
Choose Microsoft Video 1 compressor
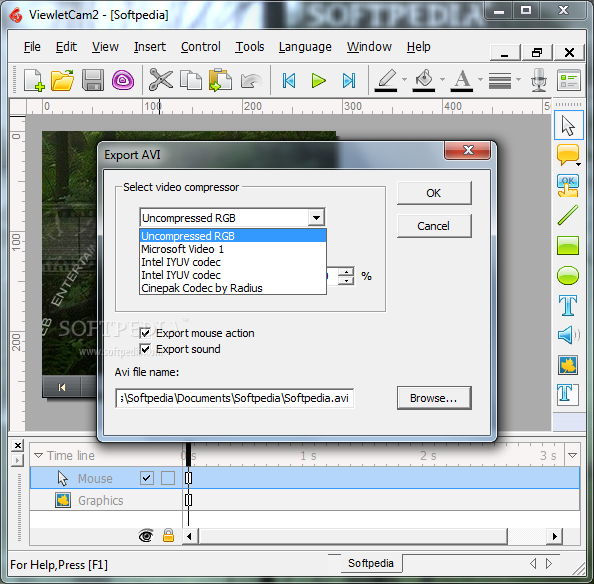pos(233,249)
